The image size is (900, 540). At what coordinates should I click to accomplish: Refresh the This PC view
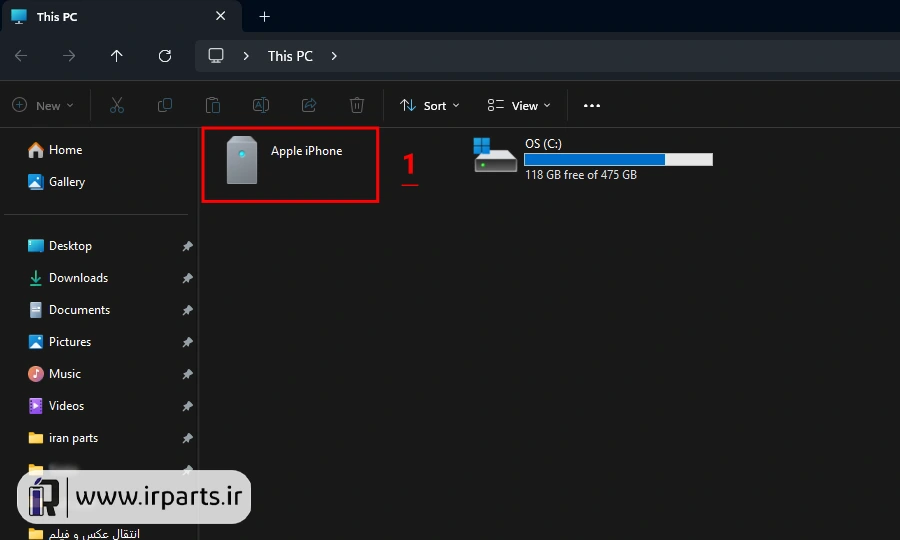tap(165, 56)
